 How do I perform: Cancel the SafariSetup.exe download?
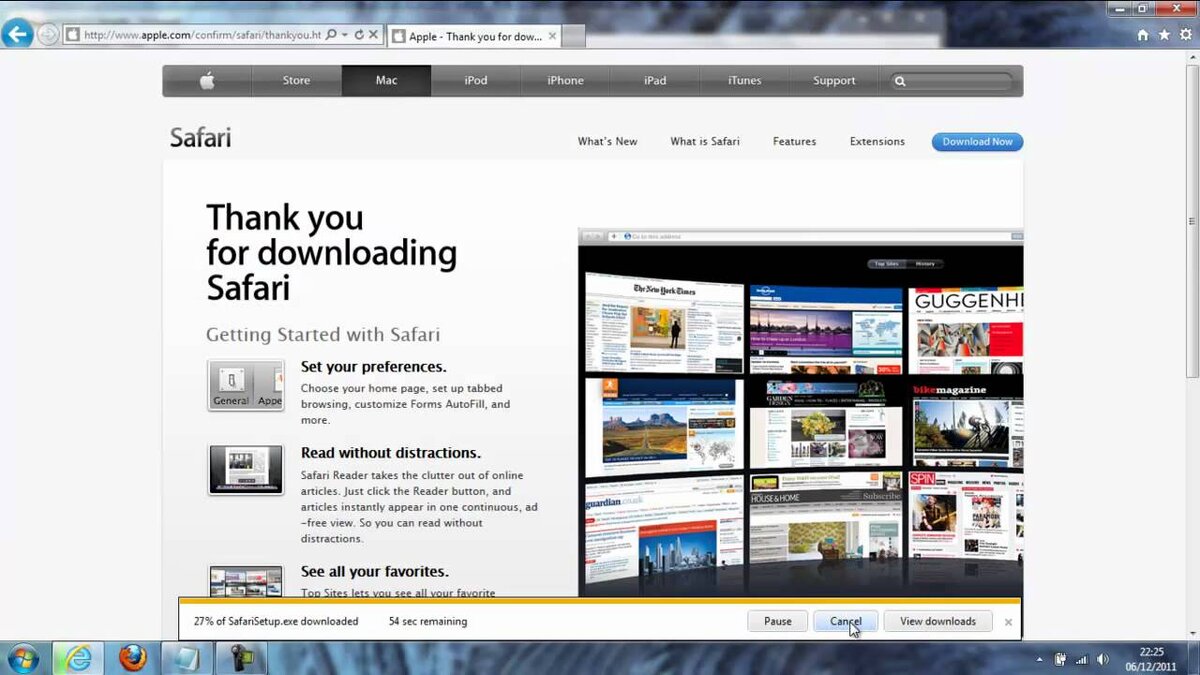pyautogui.click(x=845, y=621)
